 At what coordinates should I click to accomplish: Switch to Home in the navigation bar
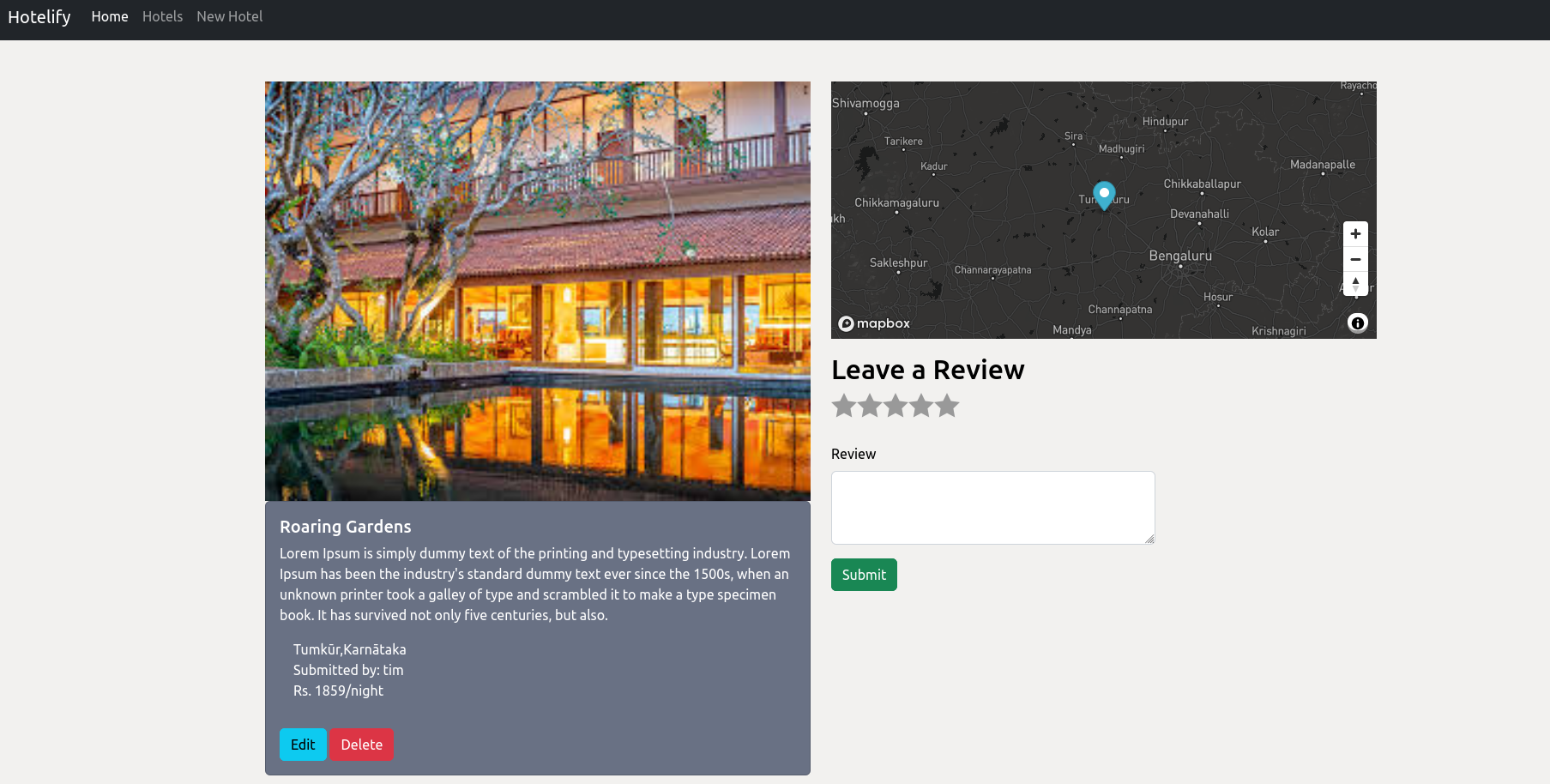[110, 16]
